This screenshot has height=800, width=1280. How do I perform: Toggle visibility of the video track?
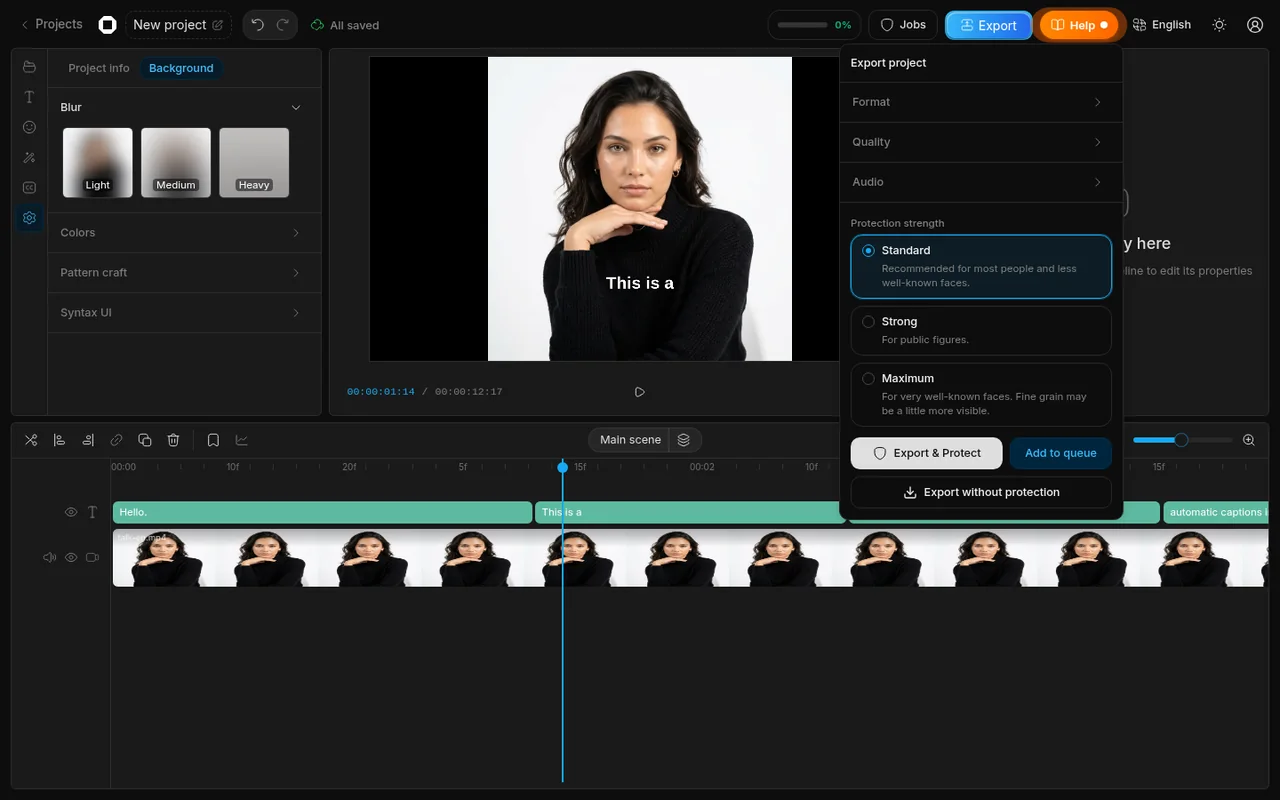point(71,558)
